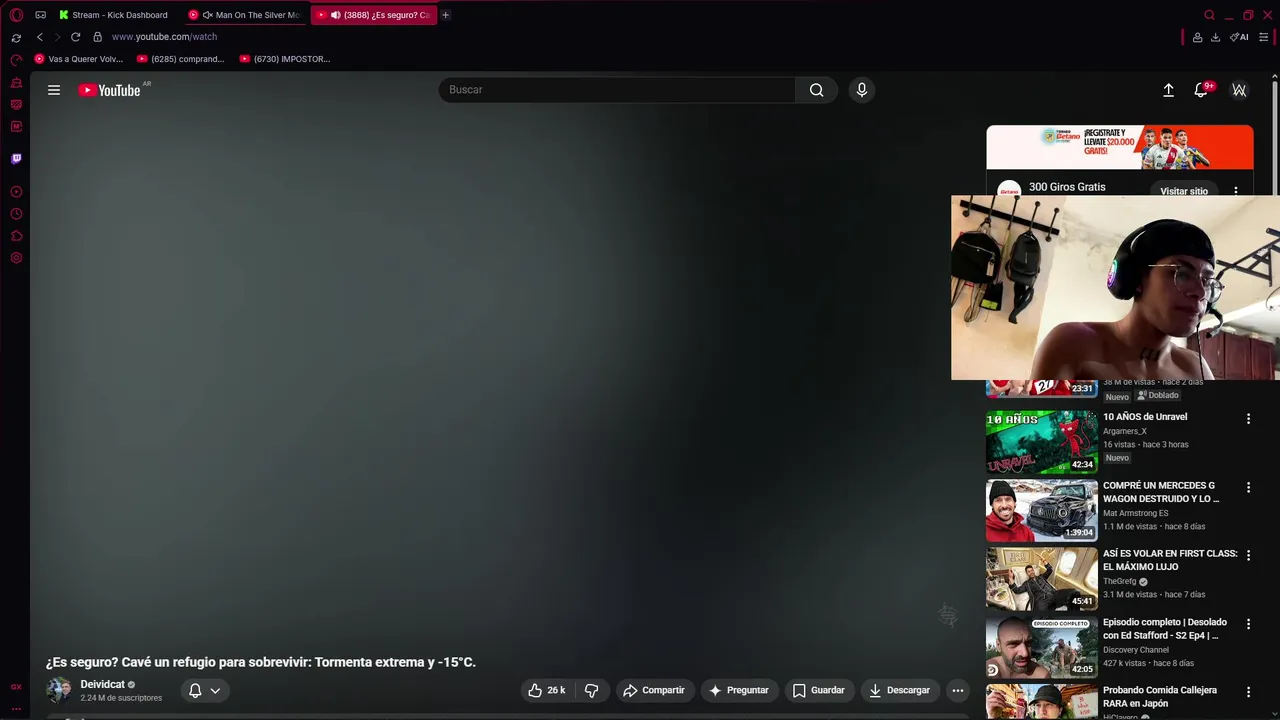Click Guardar save button
Screen dimensions: 1280x720
point(819,690)
